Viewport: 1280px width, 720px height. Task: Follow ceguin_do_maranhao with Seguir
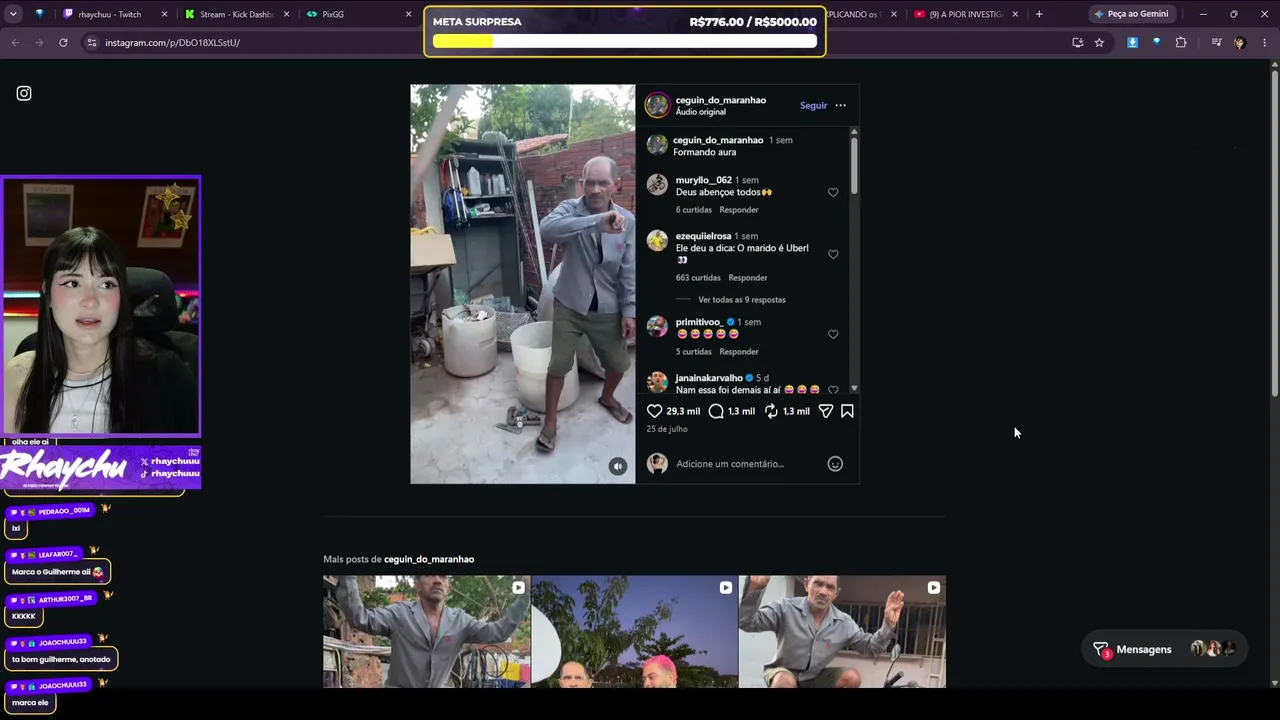pyautogui.click(x=813, y=105)
